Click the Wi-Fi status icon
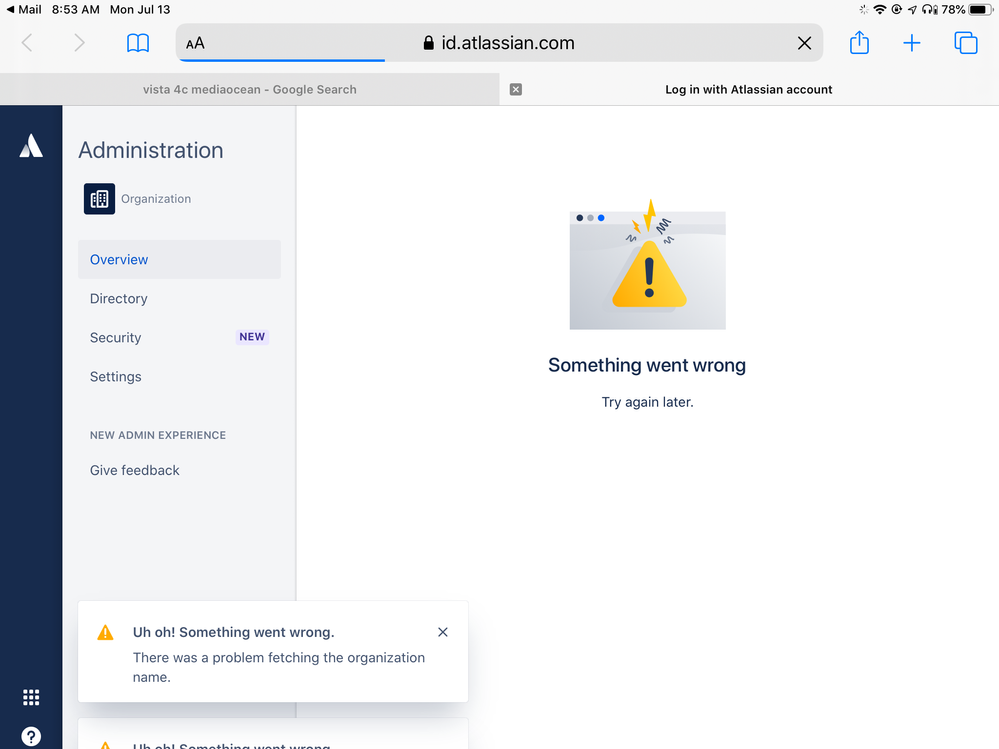 pyautogui.click(x=880, y=10)
